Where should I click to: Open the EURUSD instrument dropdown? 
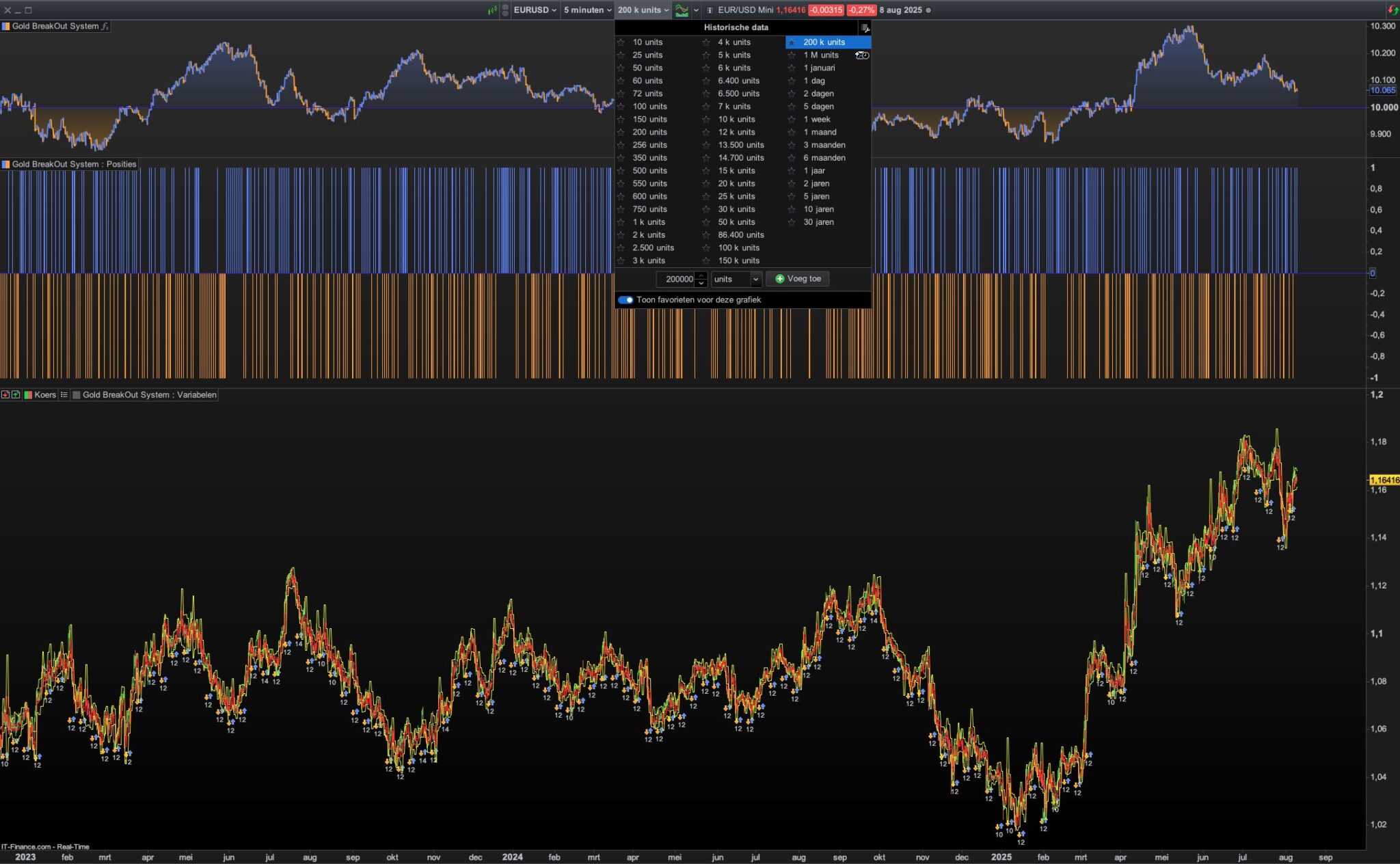535,10
